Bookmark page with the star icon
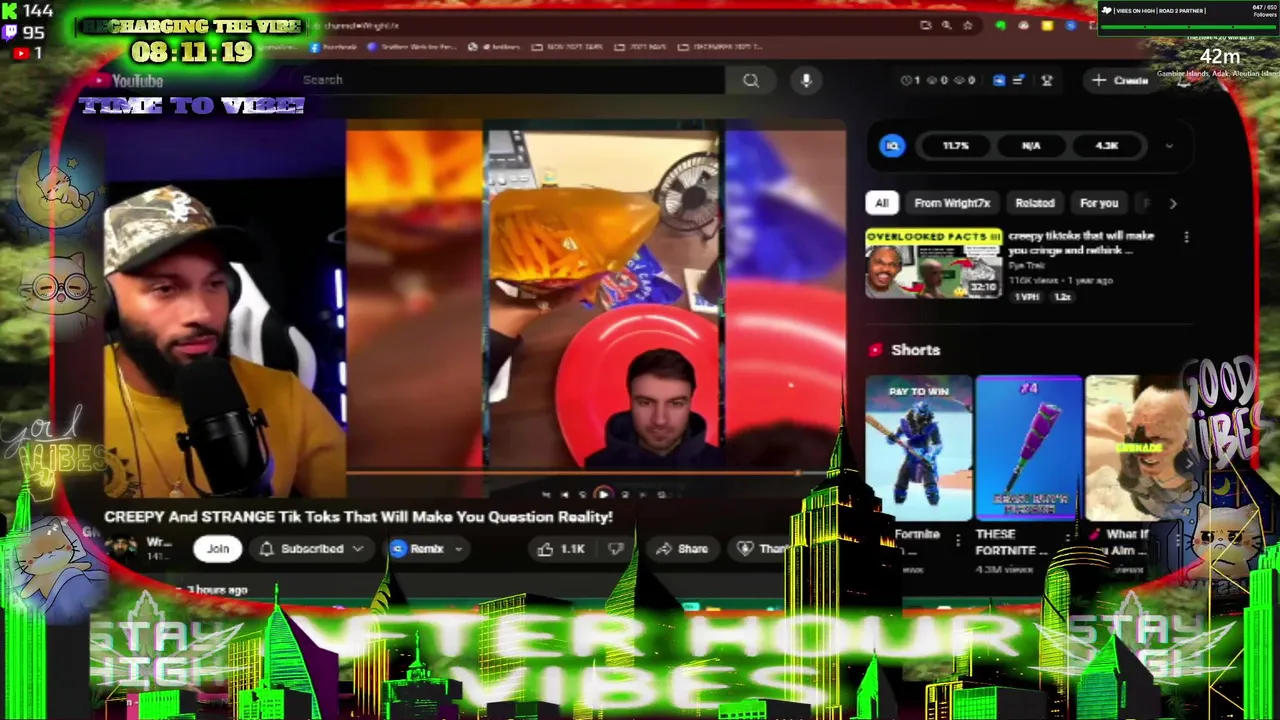1280x720 pixels. point(968,25)
